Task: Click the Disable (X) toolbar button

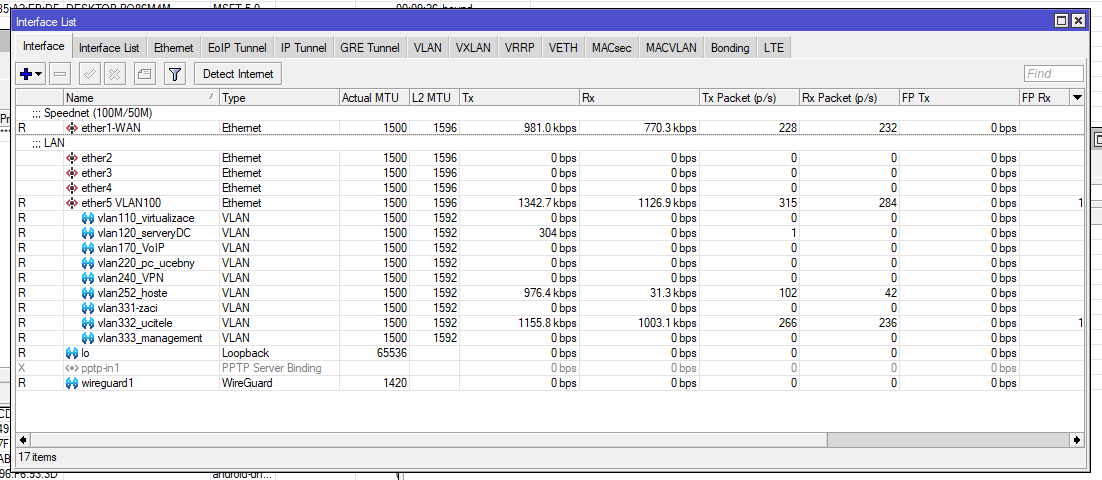Action: click(x=115, y=73)
